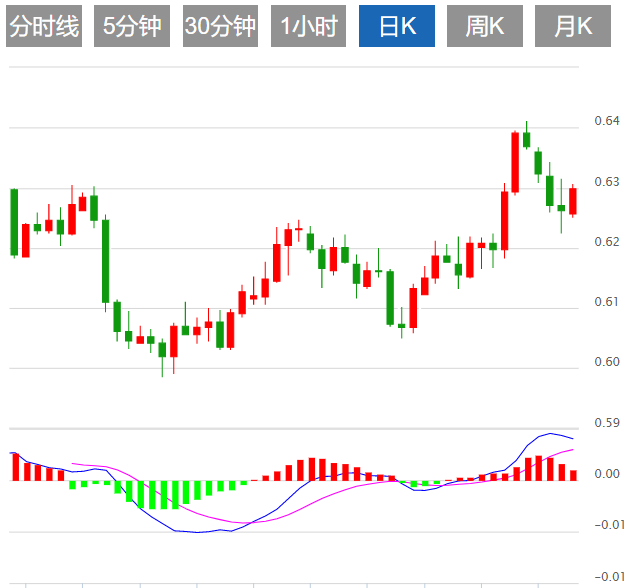Image resolution: width=634 pixels, height=588 pixels.
Task: Select the rightmost red candlestick
Action: (x=573, y=200)
